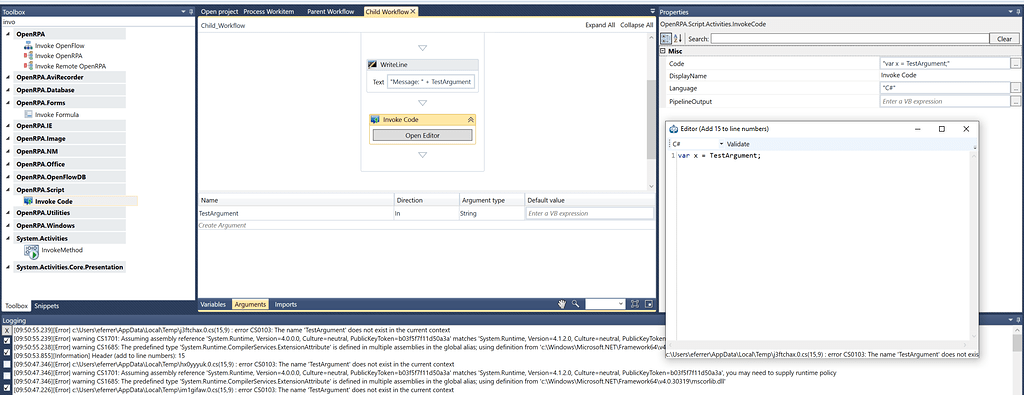Close the Child Workflow tab
The image size is (1024, 395).
click(413, 11)
